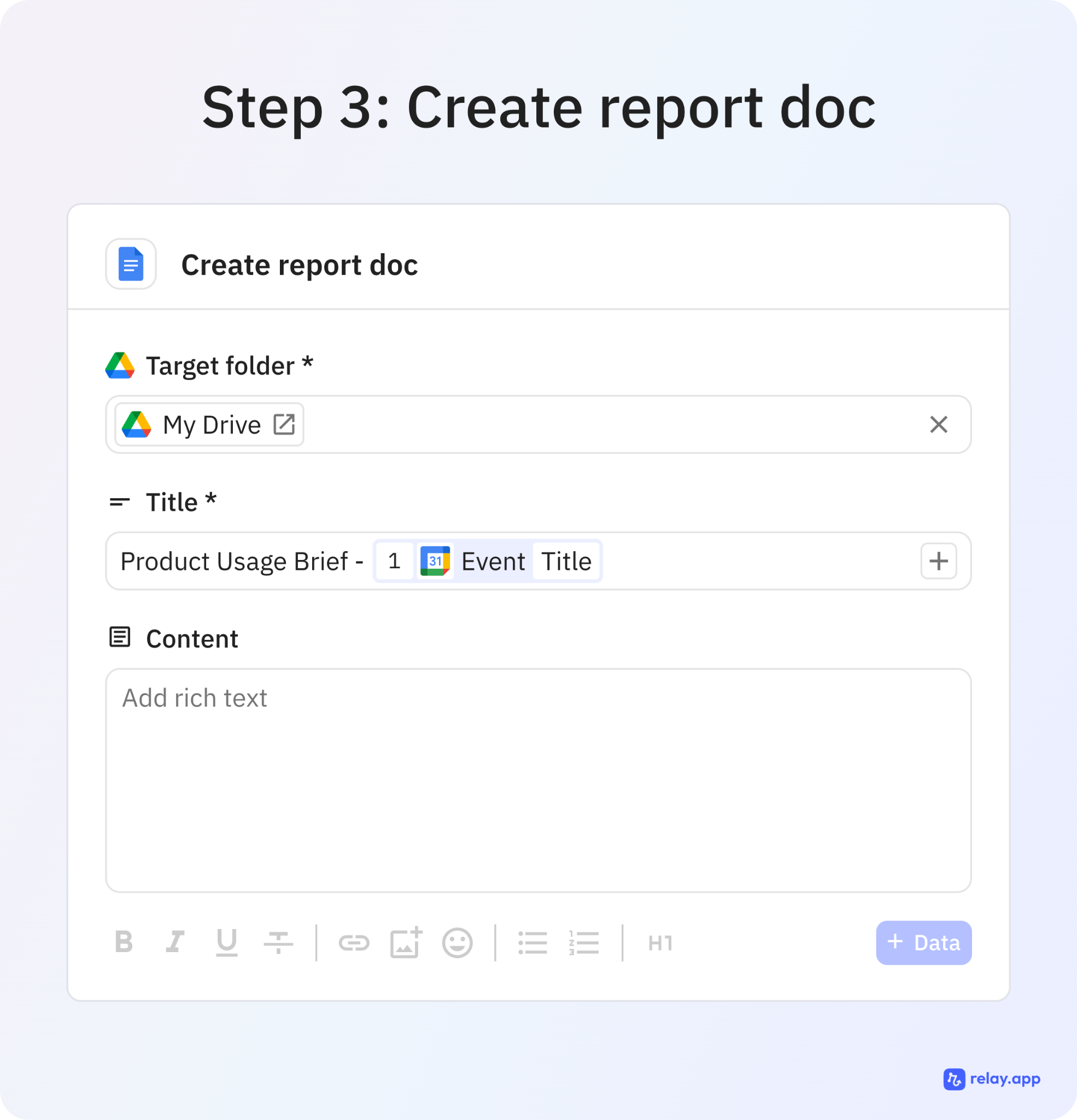Screen dimensions: 1077x1120
Task: Click plus button in Title field
Action: 938,561
